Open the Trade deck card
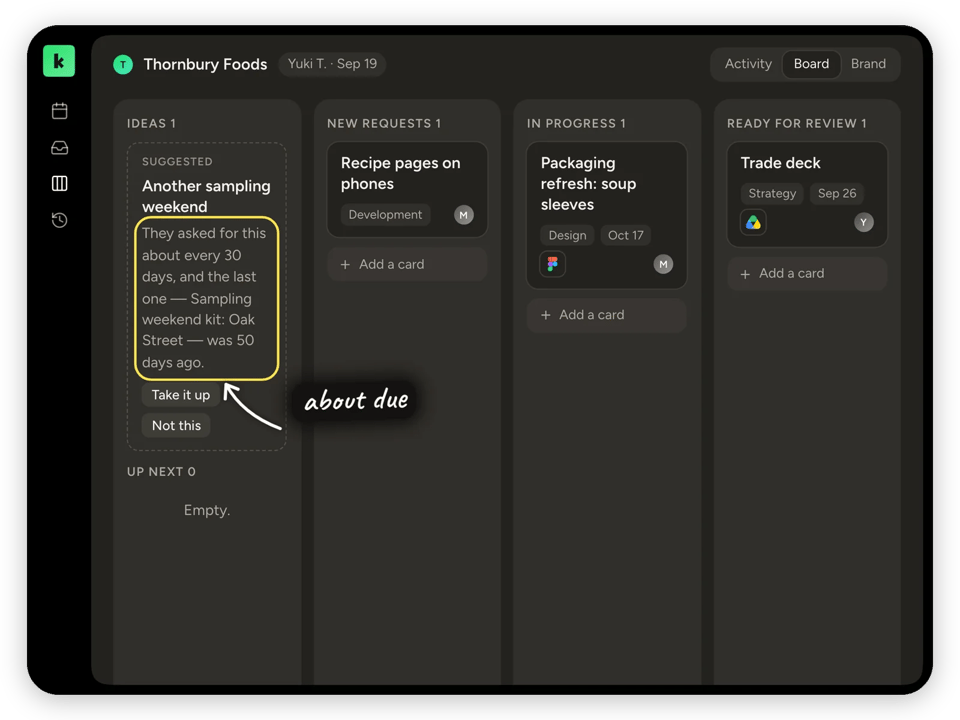The image size is (960, 720). pos(807,194)
